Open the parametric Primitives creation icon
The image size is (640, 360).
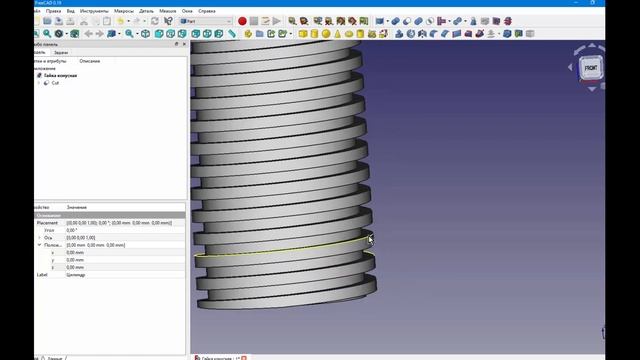372,34
